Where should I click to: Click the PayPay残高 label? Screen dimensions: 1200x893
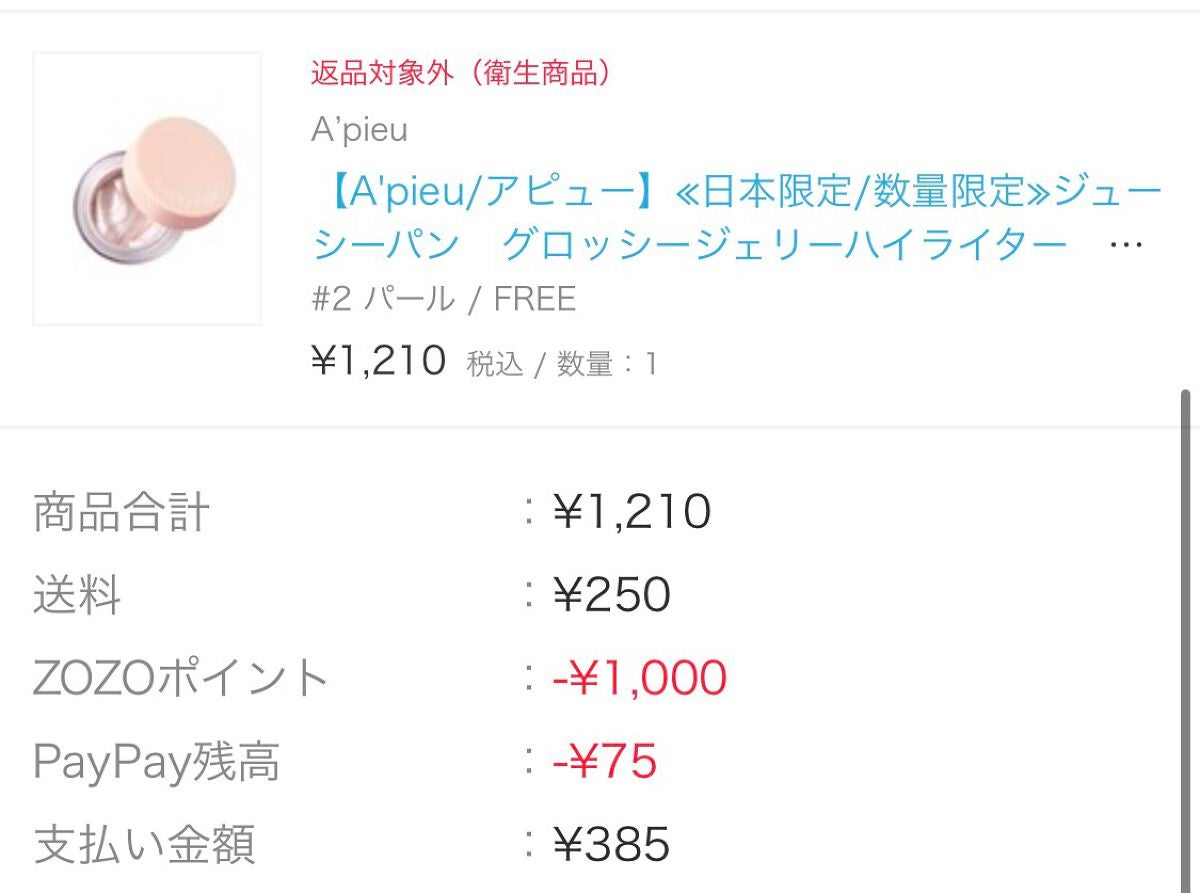pos(157,762)
